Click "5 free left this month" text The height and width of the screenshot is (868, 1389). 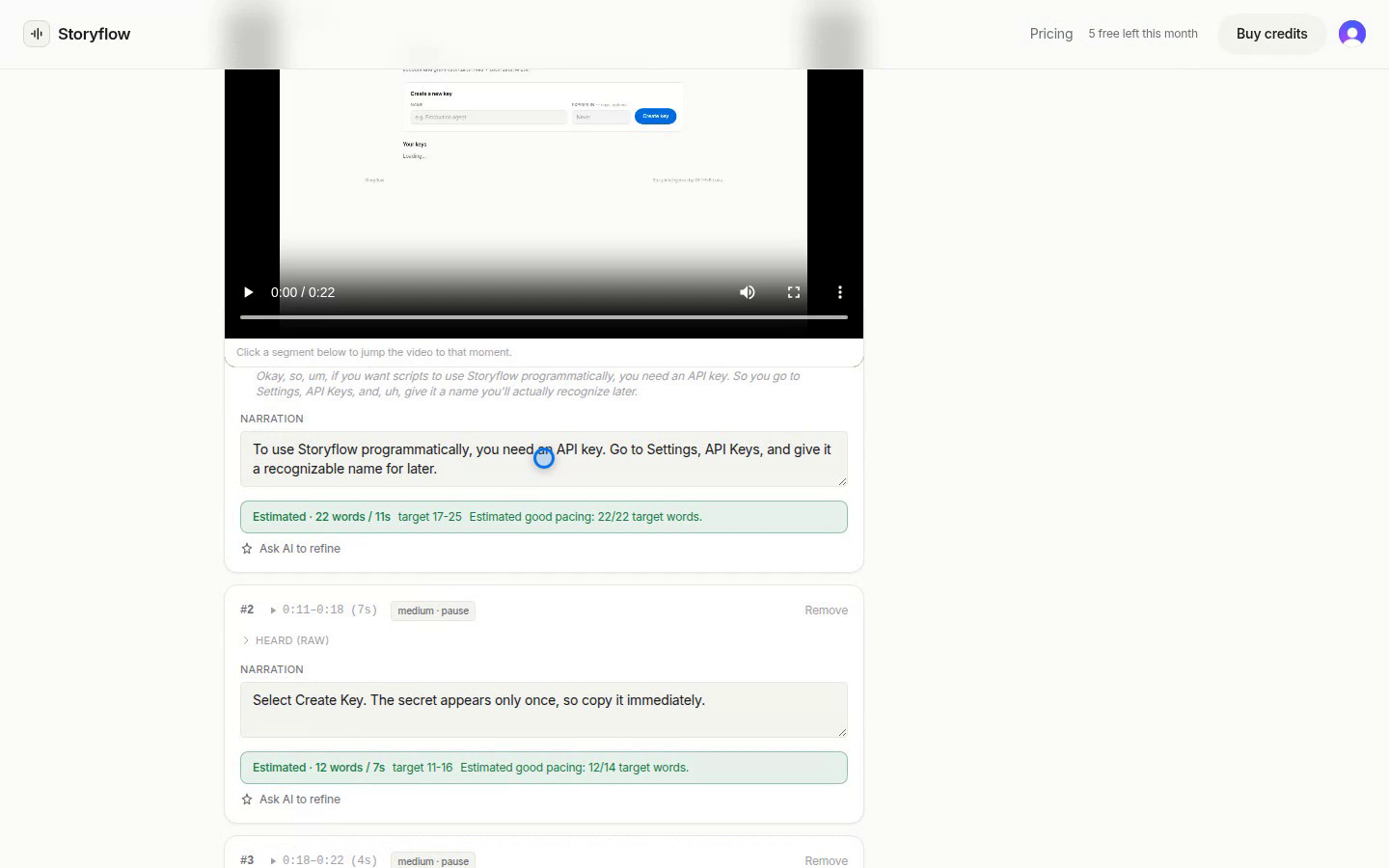[x=1143, y=34]
